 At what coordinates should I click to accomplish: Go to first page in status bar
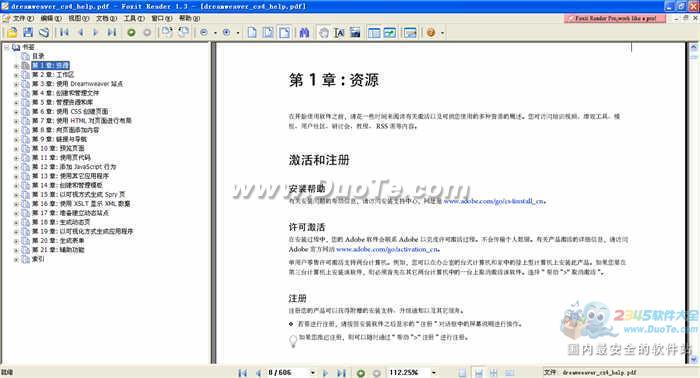tap(242, 373)
